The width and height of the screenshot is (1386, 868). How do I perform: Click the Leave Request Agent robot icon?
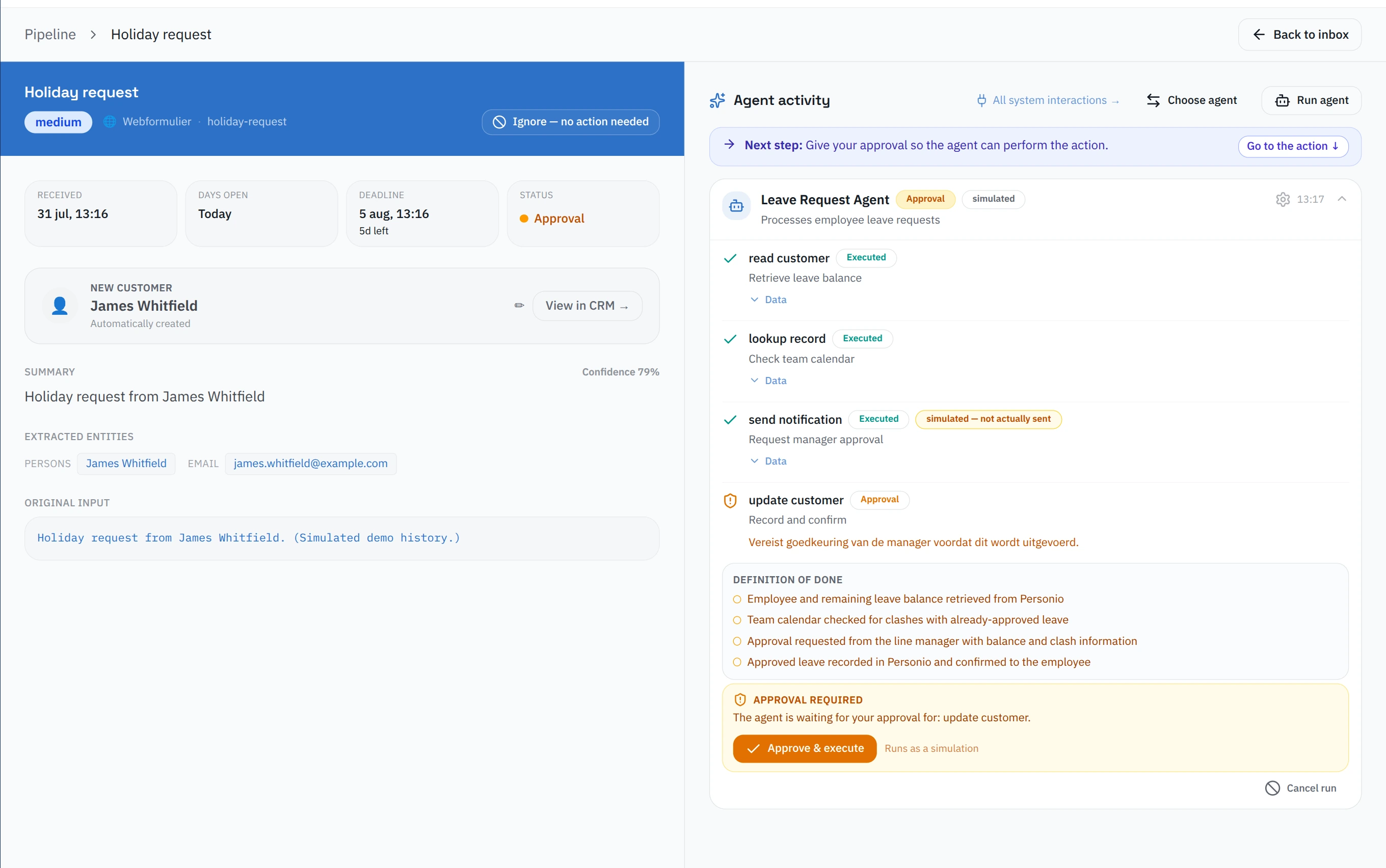tap(736, 205)
